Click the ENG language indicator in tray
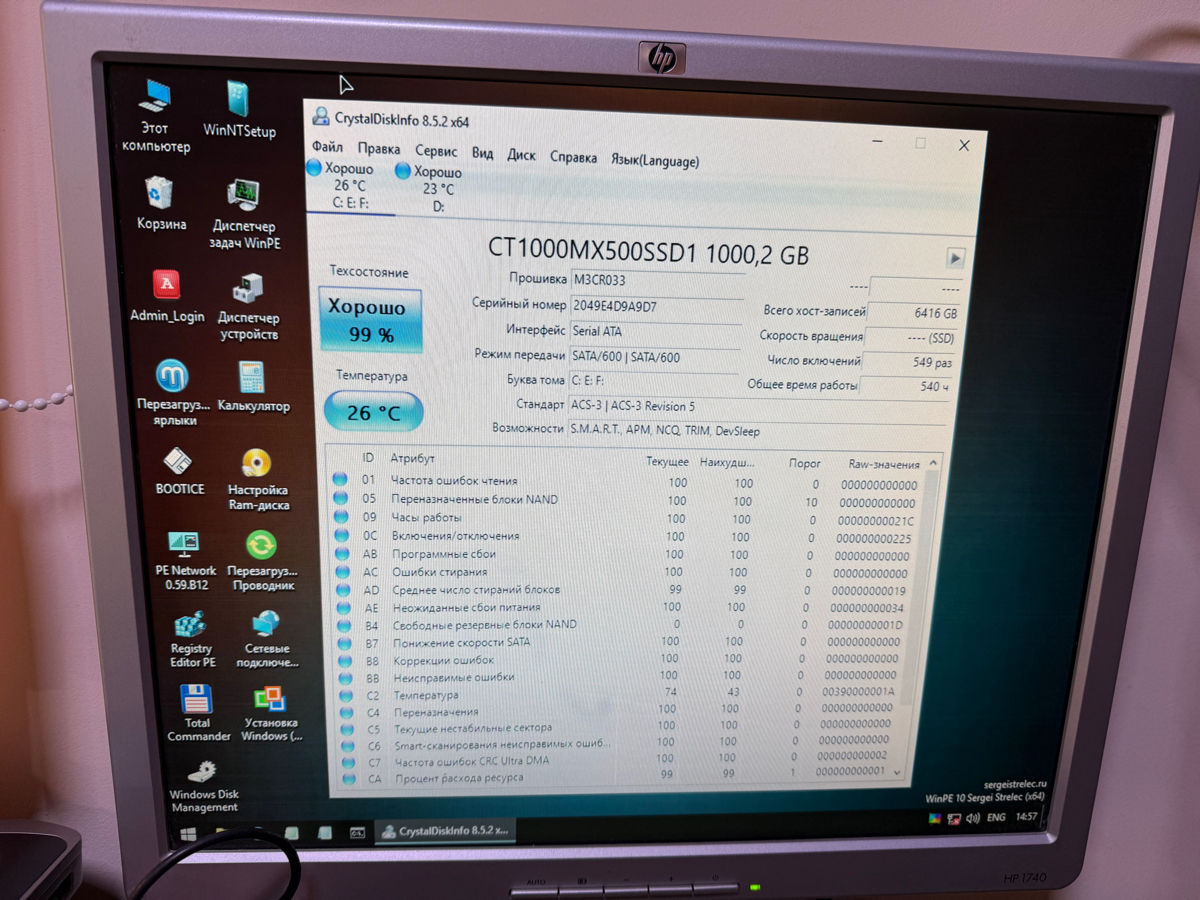 pos(996,818)
